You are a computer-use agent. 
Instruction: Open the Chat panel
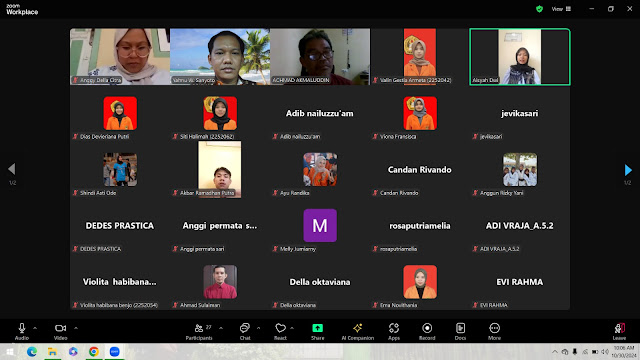[x=245, y=331]
